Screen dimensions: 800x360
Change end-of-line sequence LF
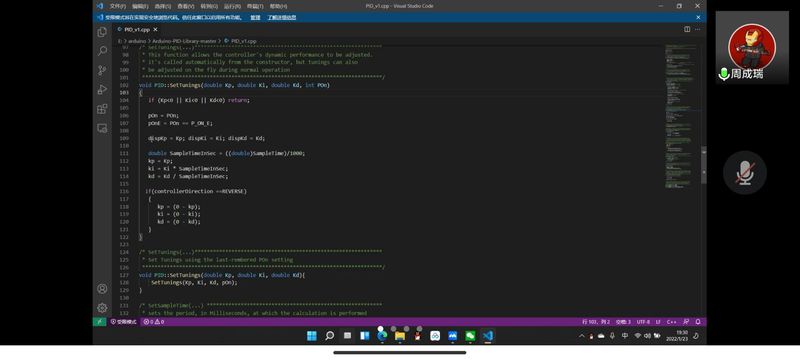point(658,322)
